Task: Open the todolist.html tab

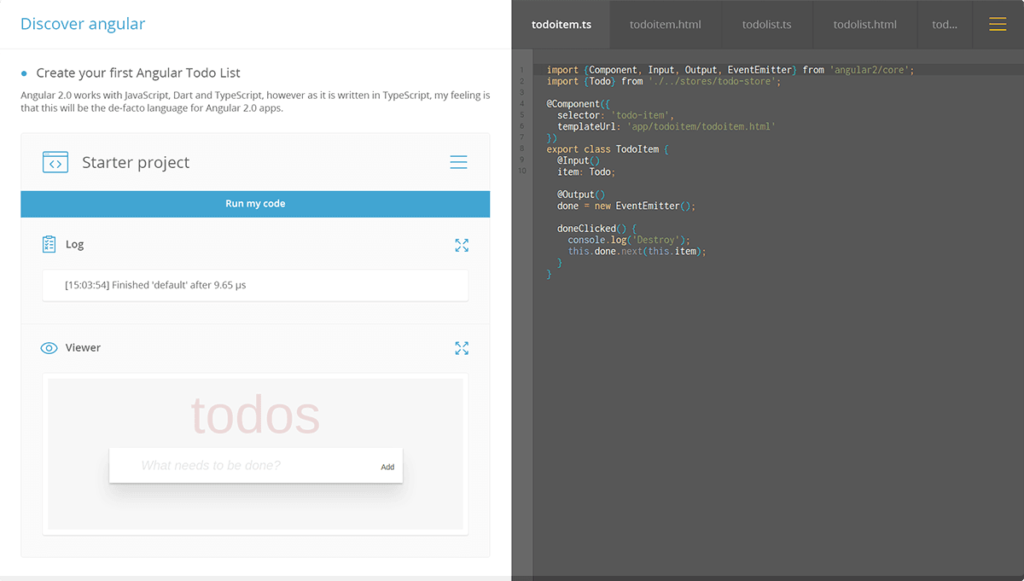Action: (x=864, y=24)
